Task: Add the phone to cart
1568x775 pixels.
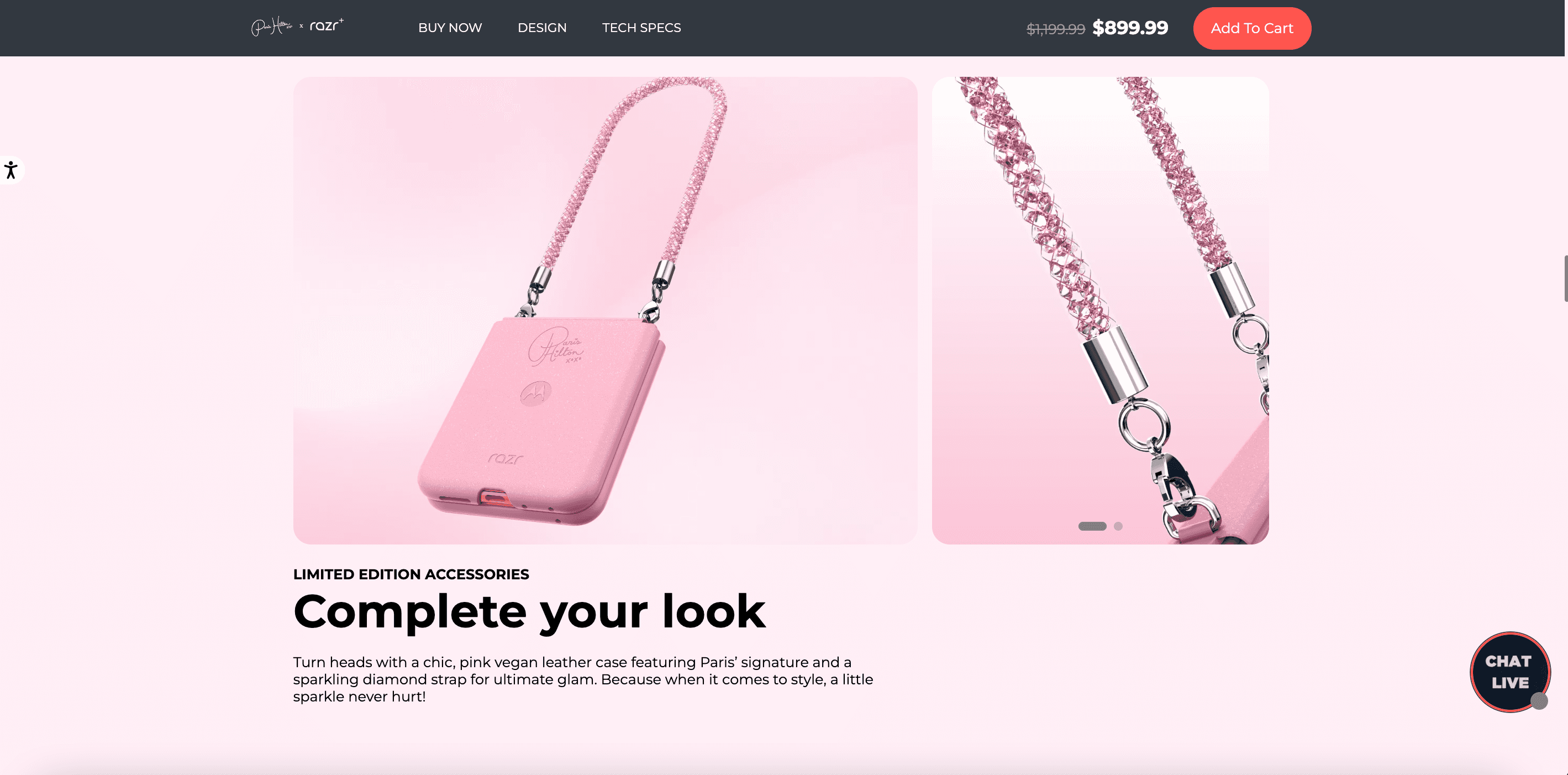Action: [1252, 28]
